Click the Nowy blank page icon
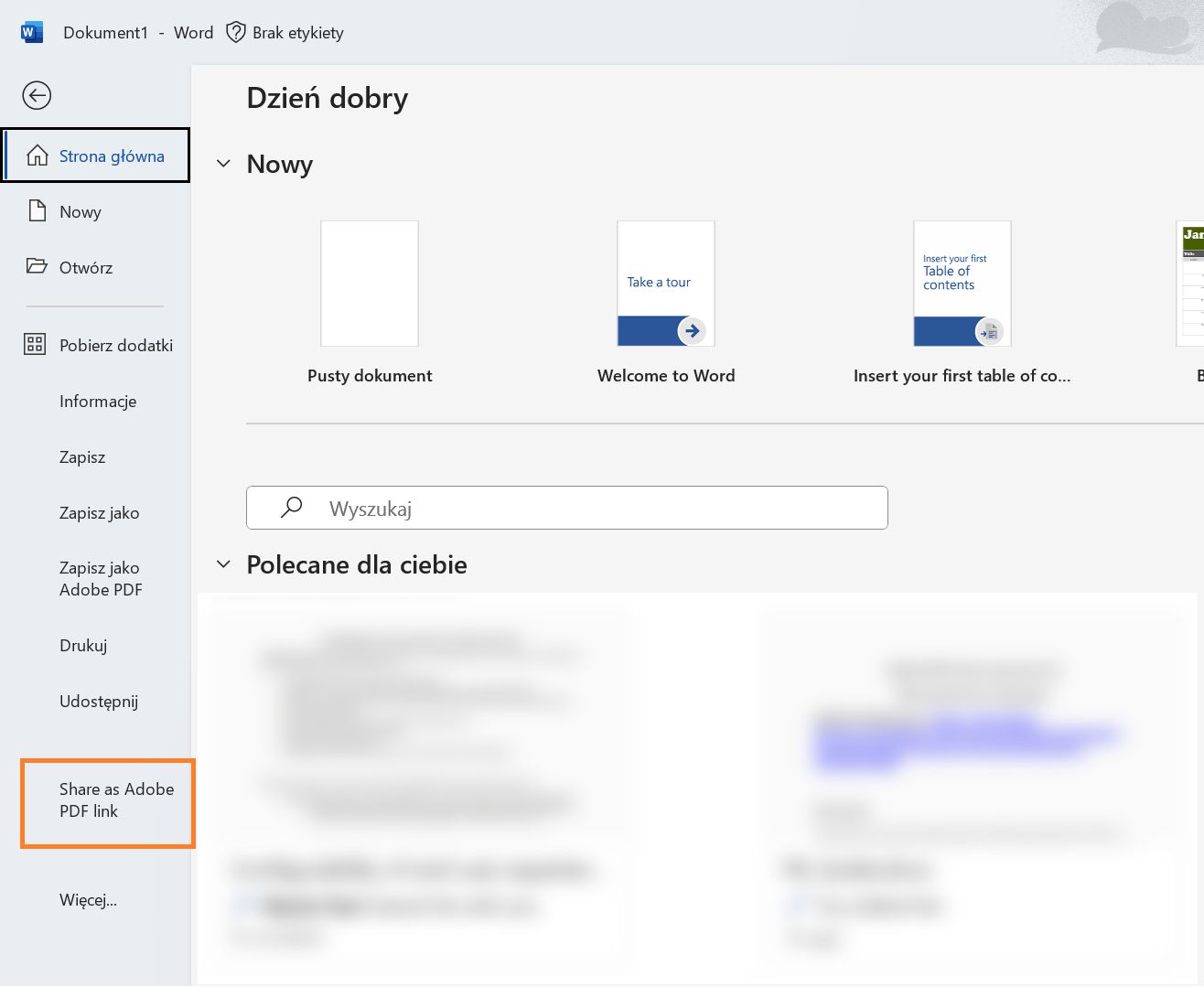This screenshot has height=987, width=1204. [38, 211]
